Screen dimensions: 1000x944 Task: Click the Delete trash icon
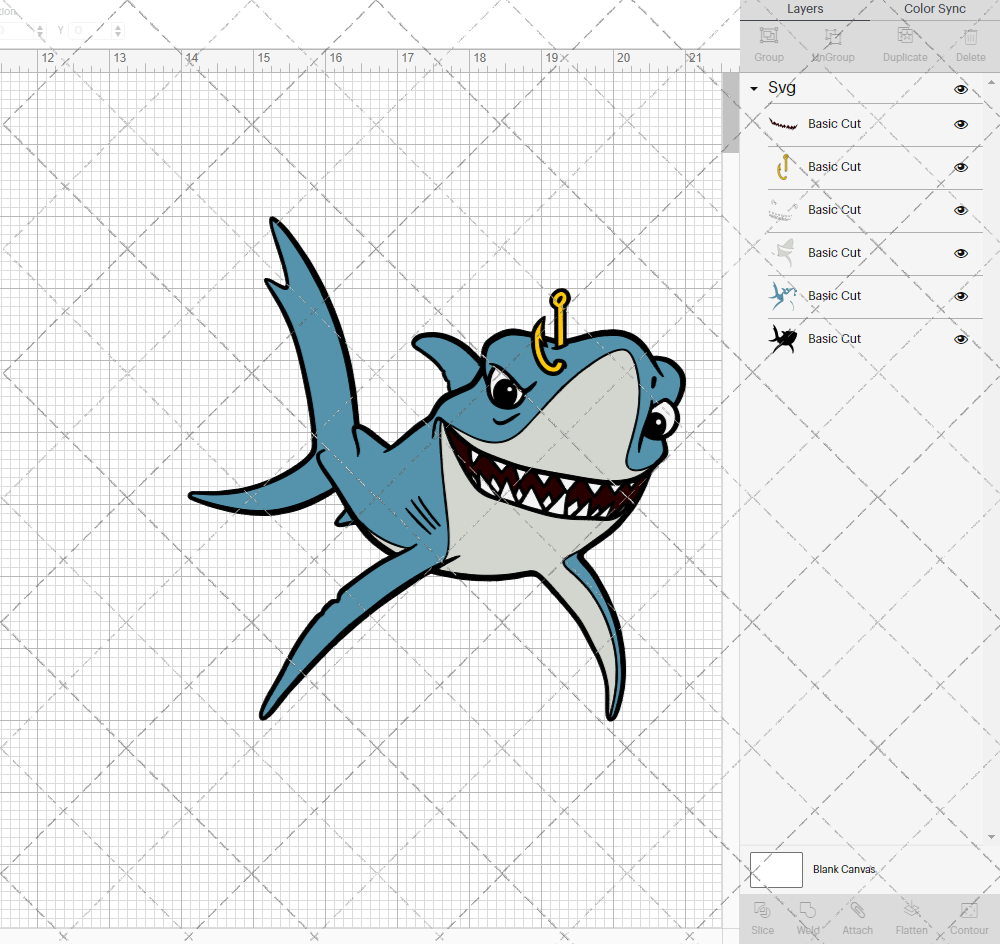coord(970,36)
